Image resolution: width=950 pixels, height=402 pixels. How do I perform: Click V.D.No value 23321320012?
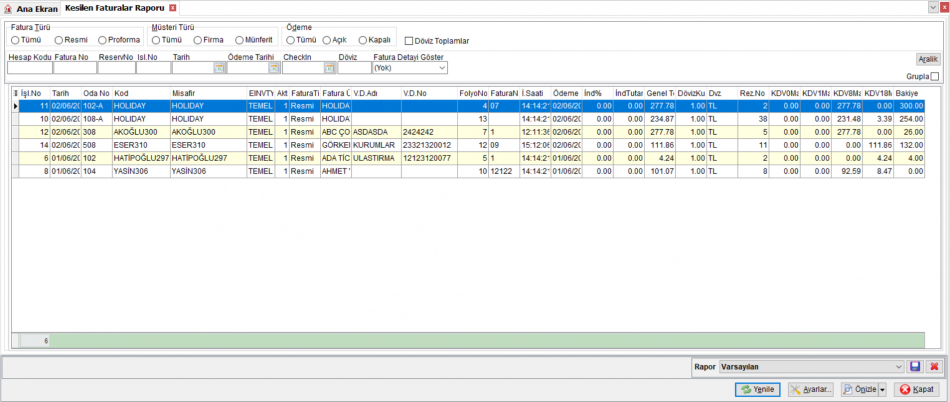(429, 145)
